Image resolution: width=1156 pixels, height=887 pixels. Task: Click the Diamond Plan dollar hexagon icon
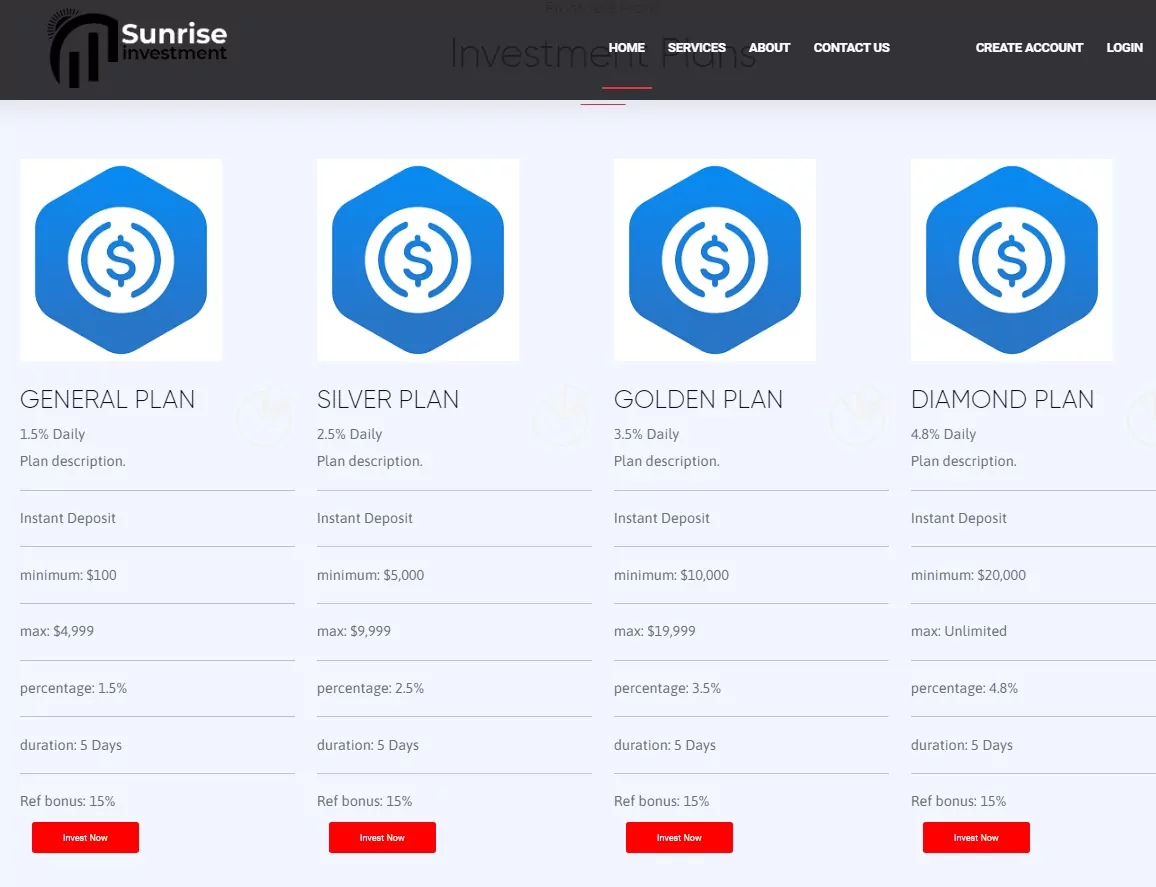[1012, 260]
